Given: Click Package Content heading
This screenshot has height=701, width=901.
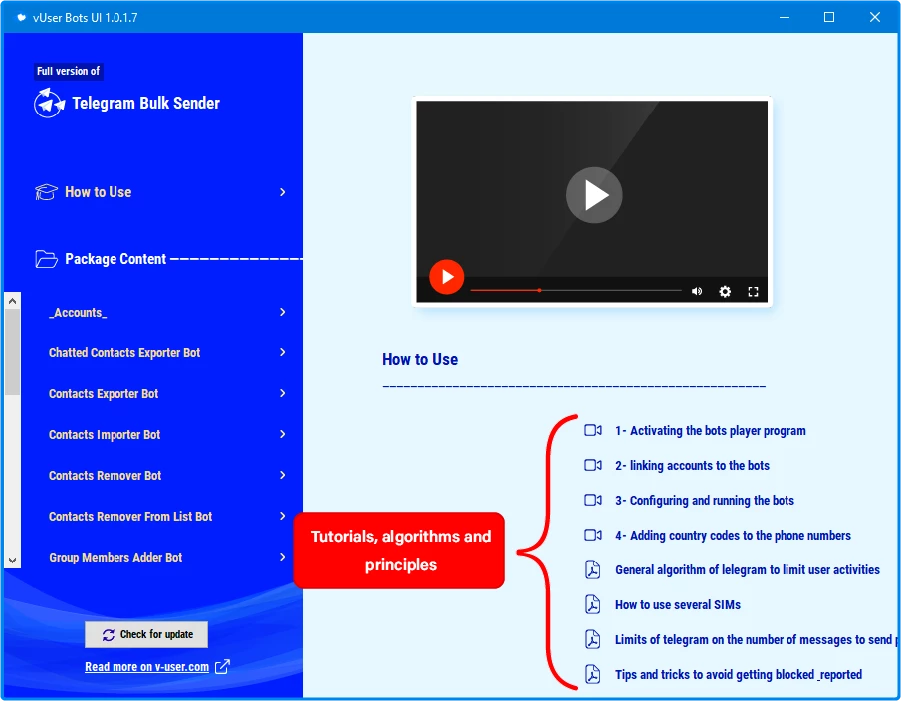Looking at the screenshot, I should pyautogui.click(x=115, y=259).
